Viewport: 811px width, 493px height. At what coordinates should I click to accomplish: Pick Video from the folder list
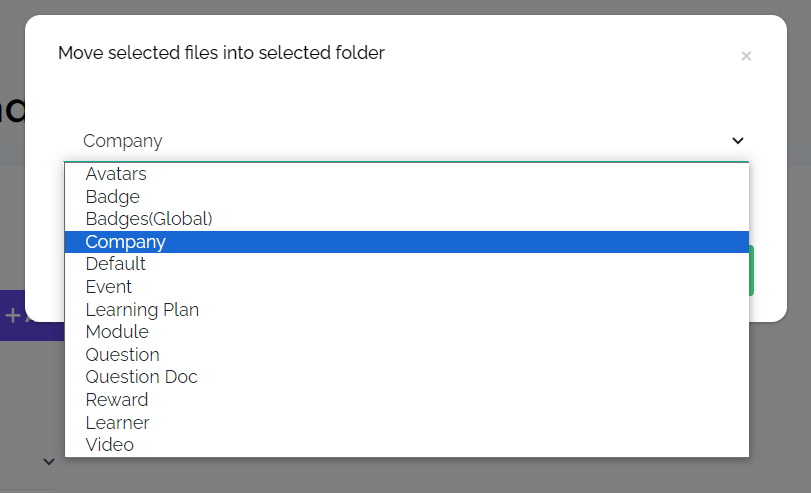110,445
